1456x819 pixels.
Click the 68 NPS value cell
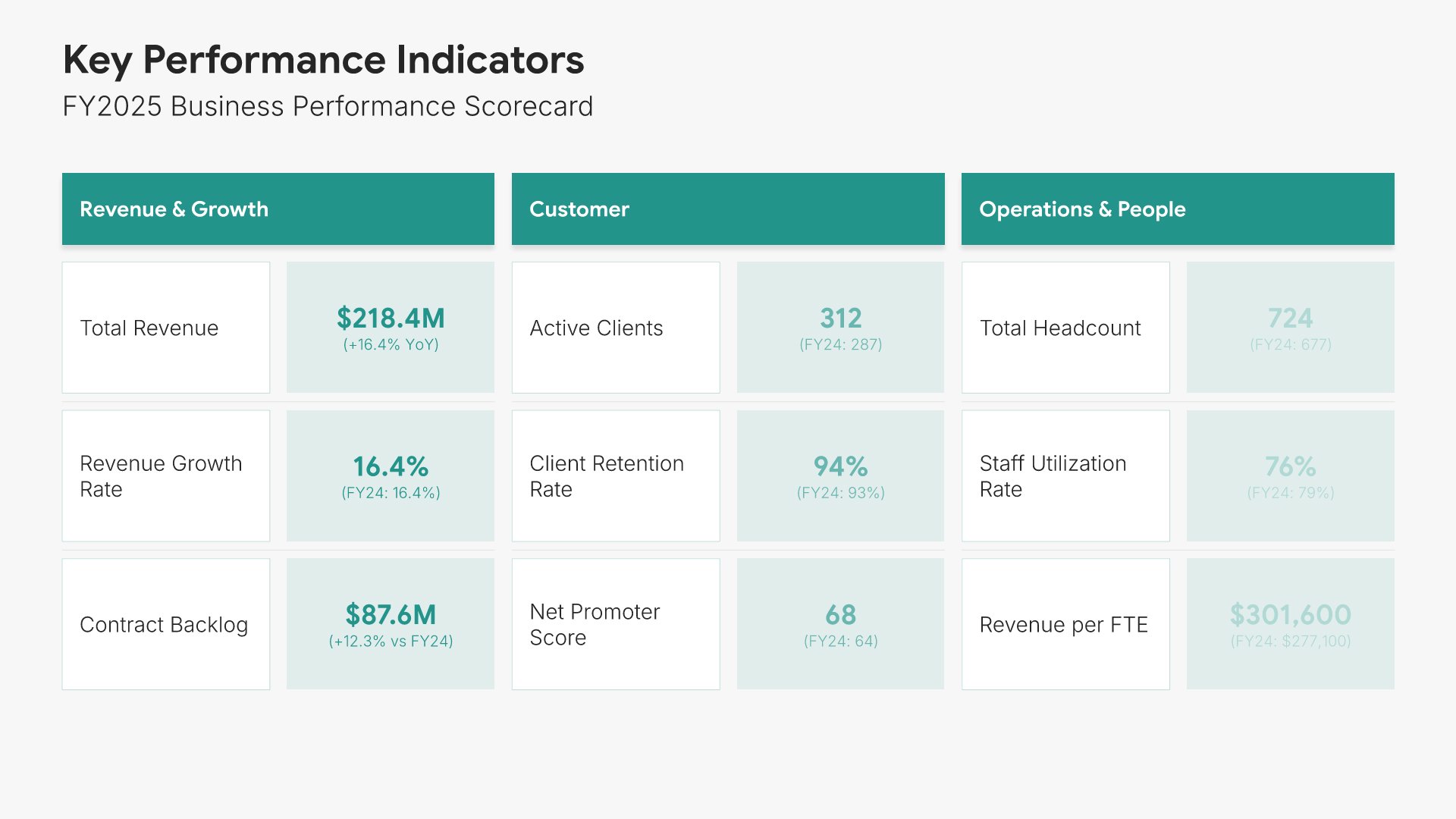point(840,624)
